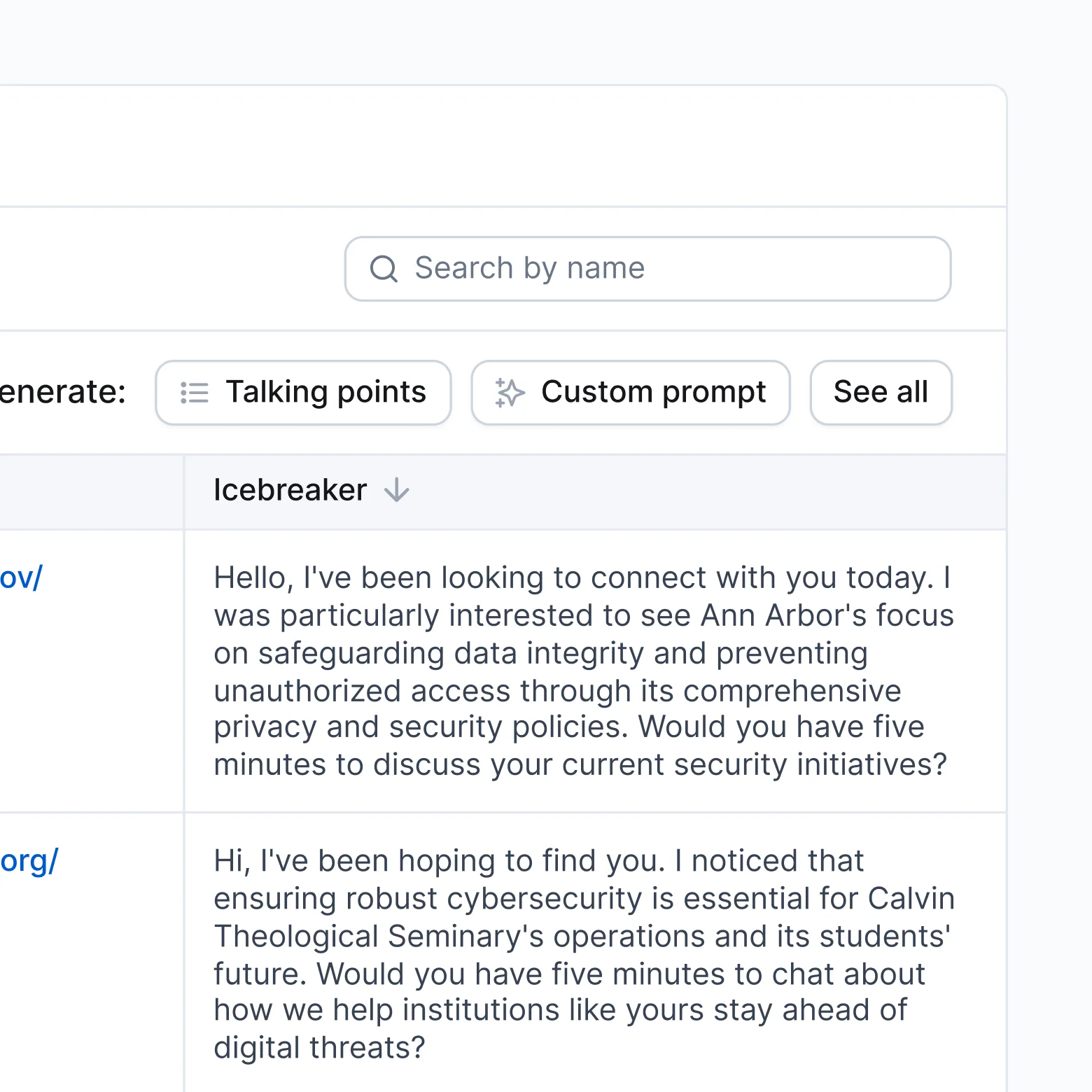The image size is (1092, 1092).
Task: Select the Icebreaker column header
Action: tap(290, 491)
